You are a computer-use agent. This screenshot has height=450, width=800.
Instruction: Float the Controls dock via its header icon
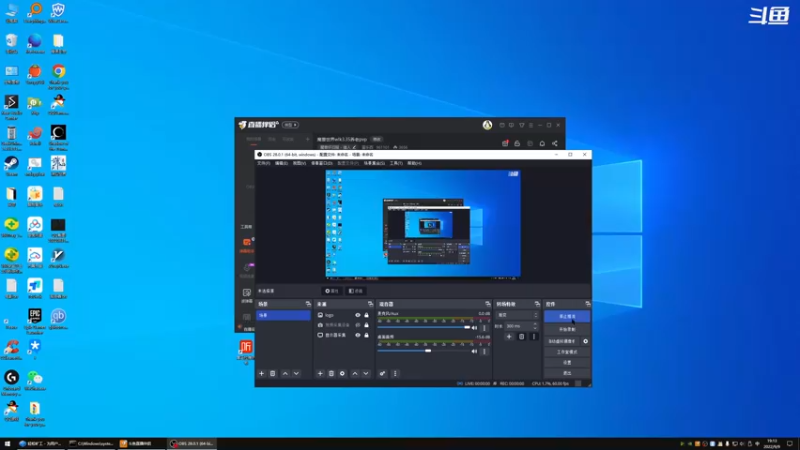(588, 304)
